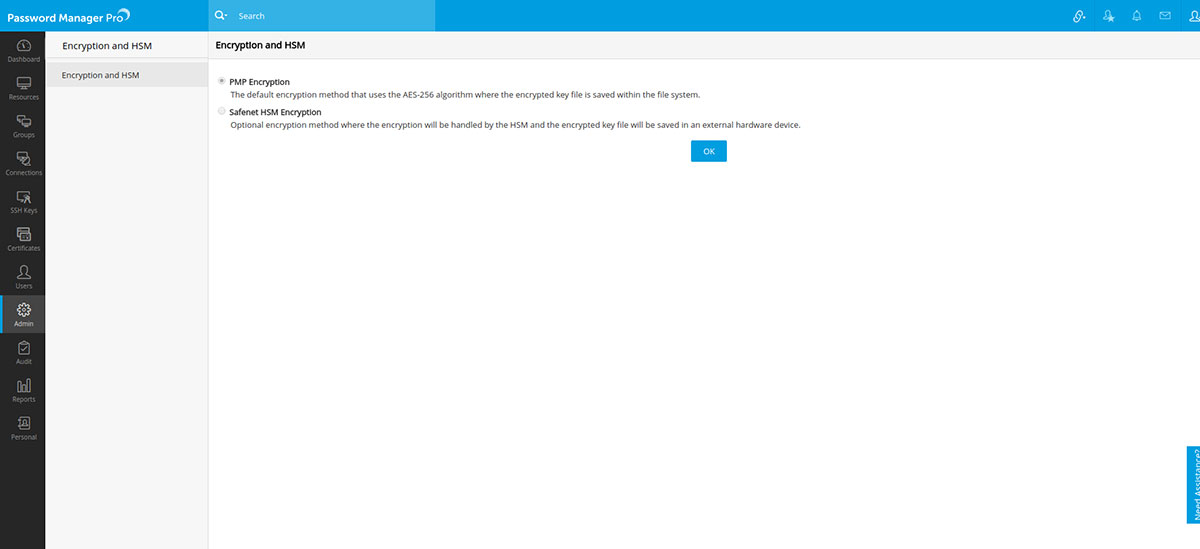Open the user profile icon

point(1194,16)
